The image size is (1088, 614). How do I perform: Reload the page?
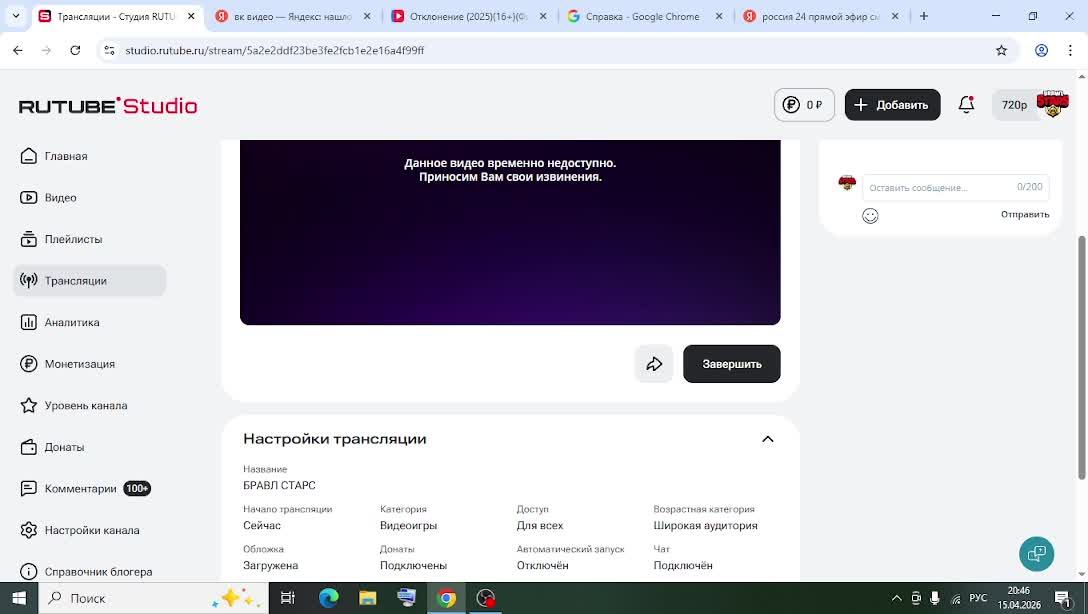click(x=75, y=50)
